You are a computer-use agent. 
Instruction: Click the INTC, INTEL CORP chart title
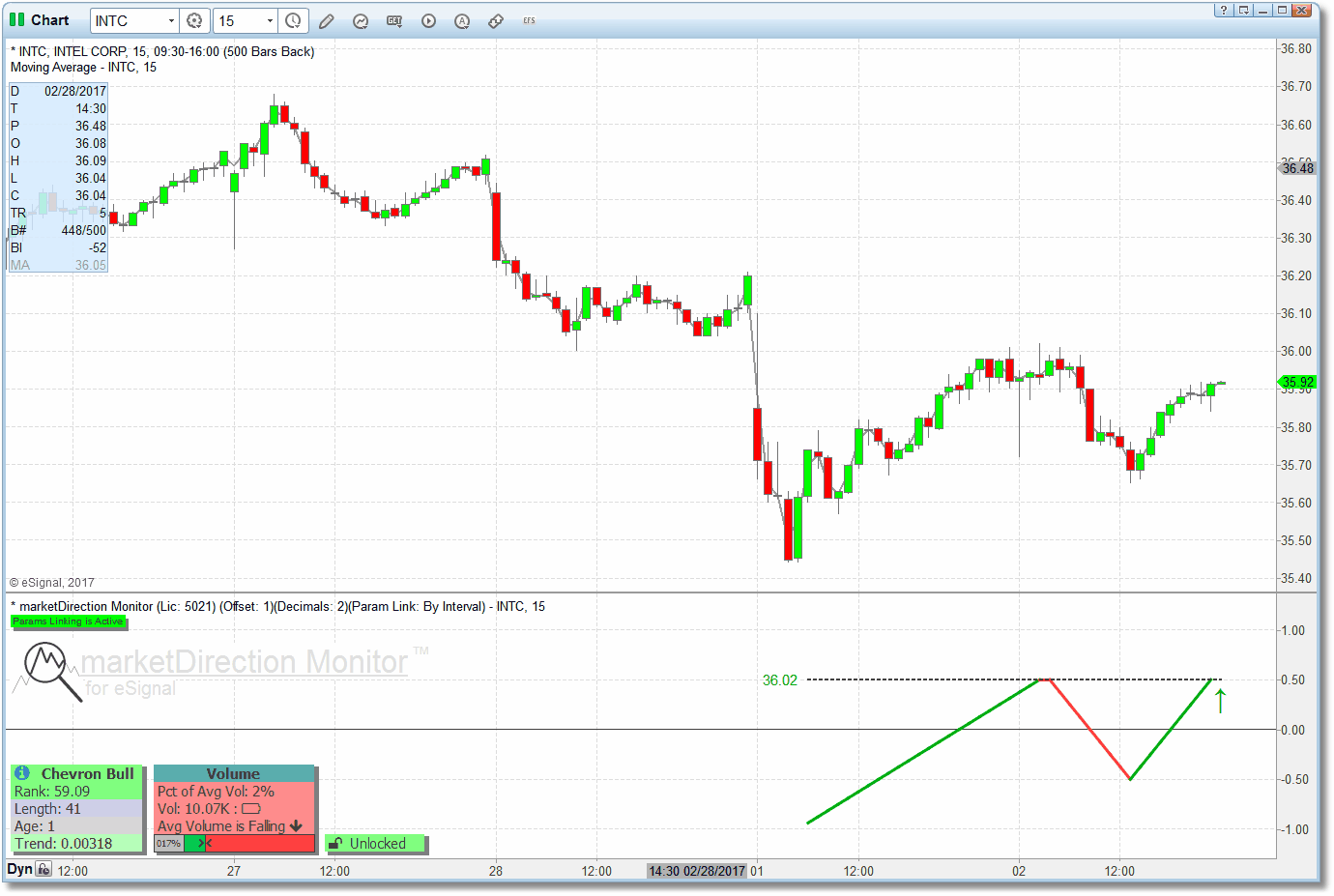coord(162,51)
